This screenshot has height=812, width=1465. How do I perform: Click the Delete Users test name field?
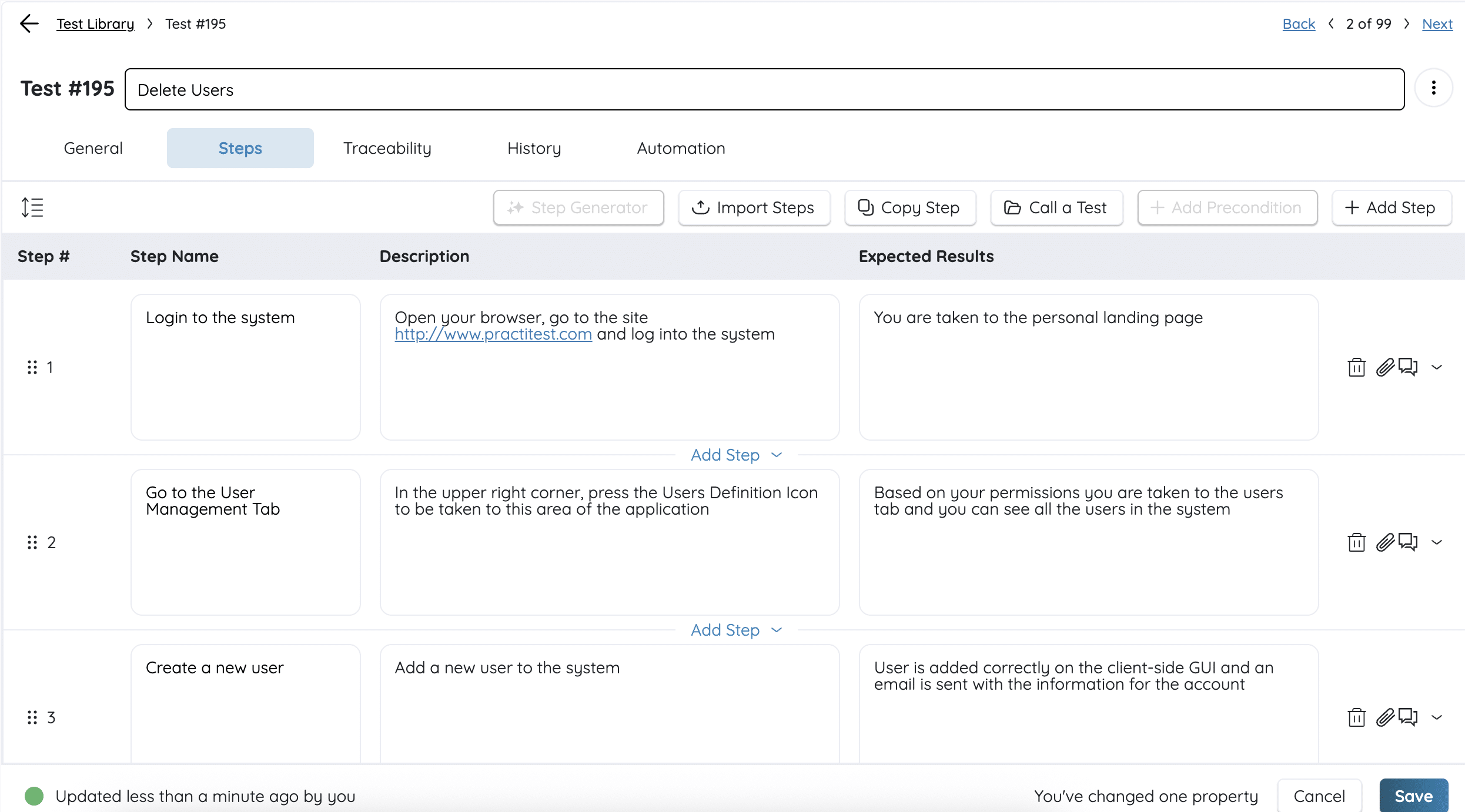[x=764, y=89]
